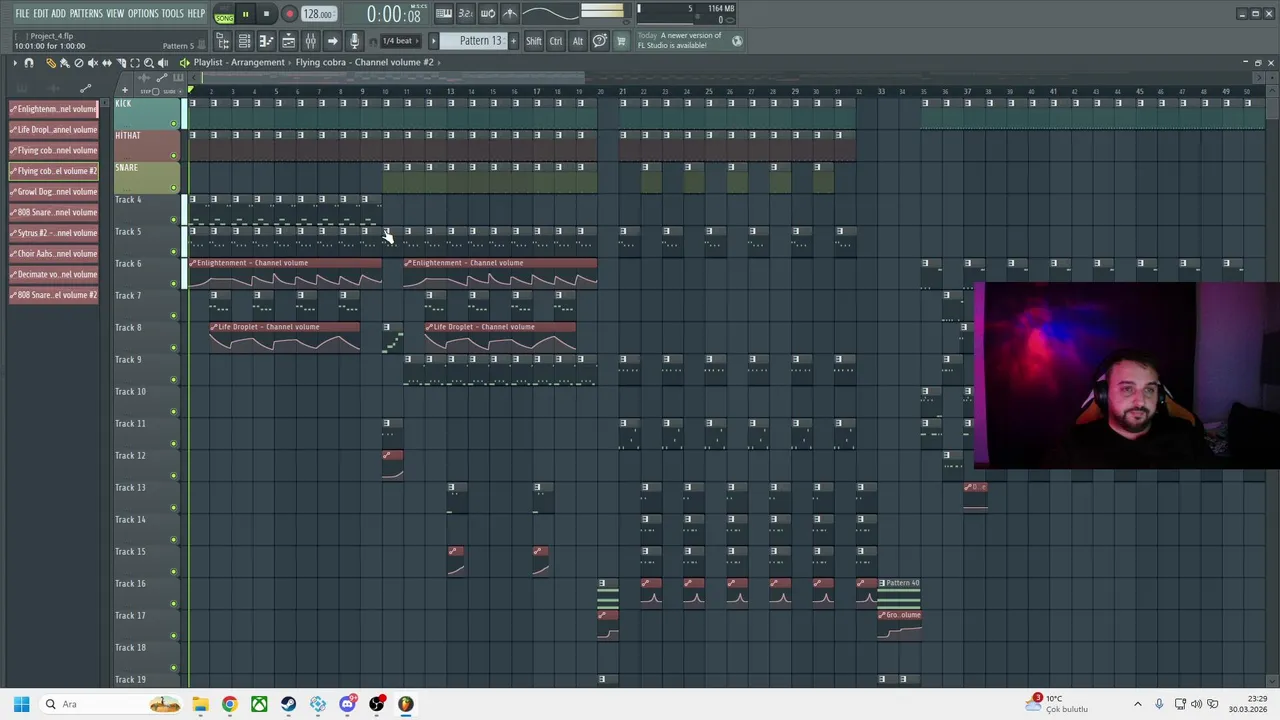1280x720 pixels.
Task: Open the PATTERNS menu
Action: 86,13
